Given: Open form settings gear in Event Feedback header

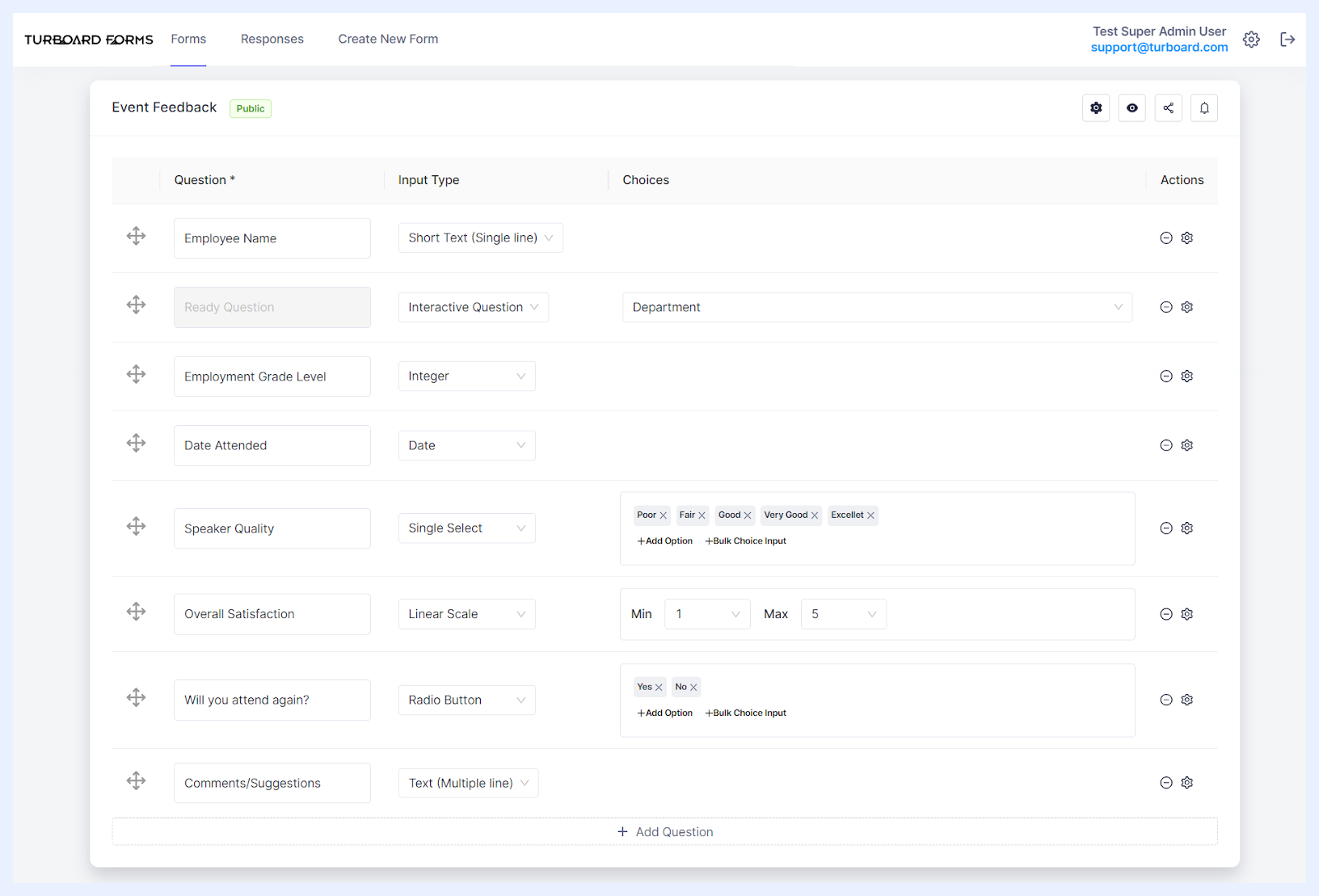Looking at the screenshot, I should [1096, 108].
